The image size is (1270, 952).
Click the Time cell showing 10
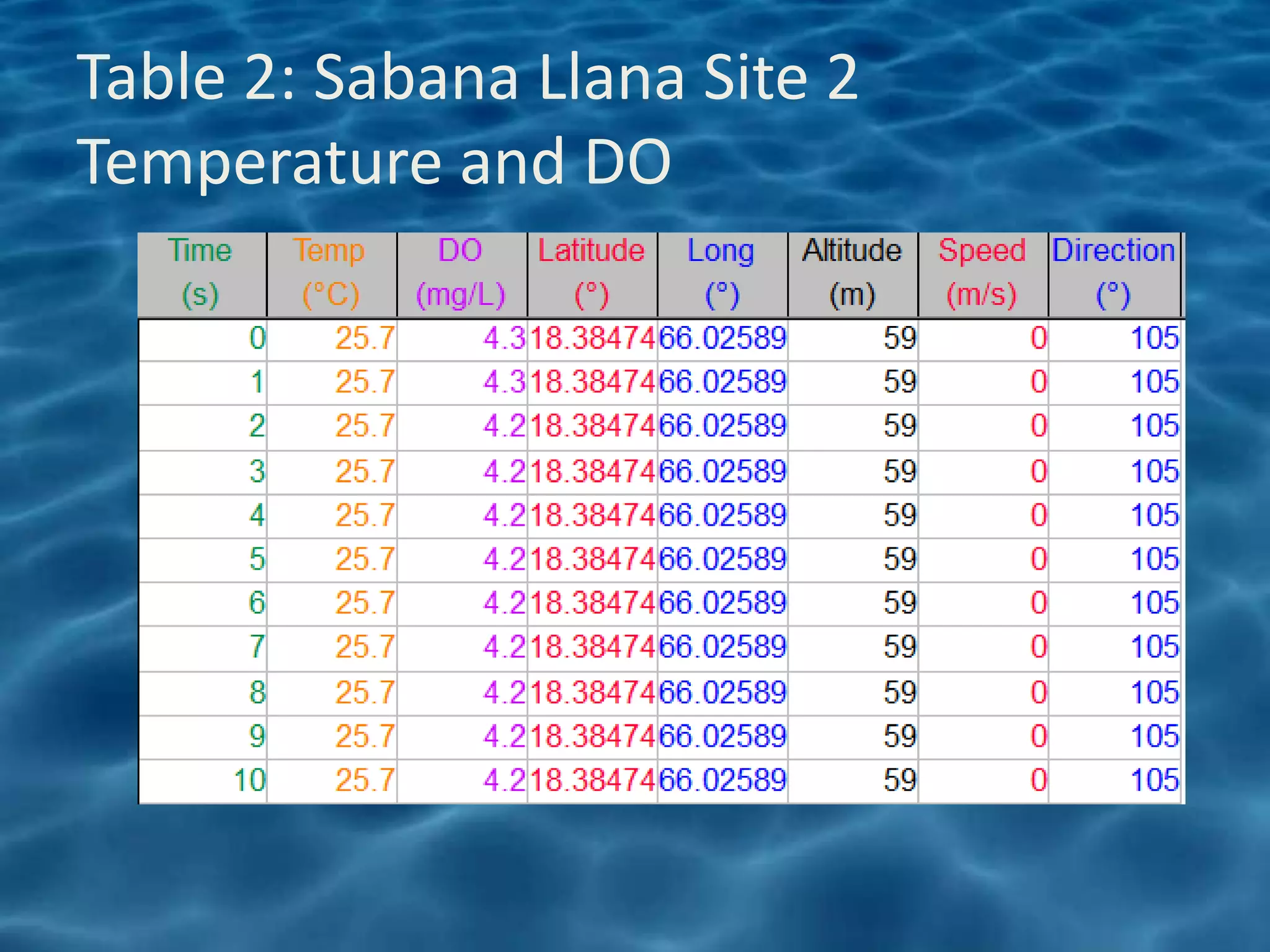pos(202,781)
